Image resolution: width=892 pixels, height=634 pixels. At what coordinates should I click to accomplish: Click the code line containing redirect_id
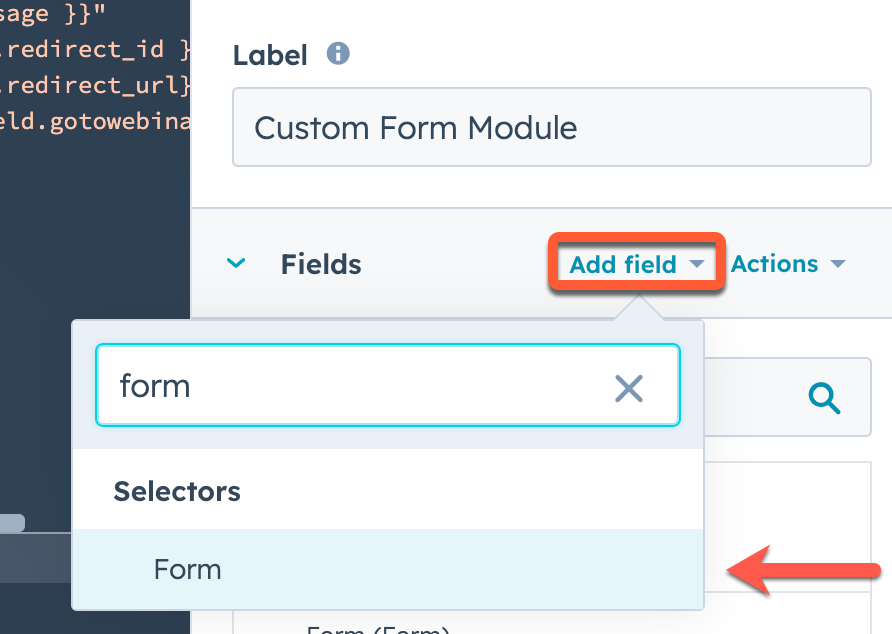(95, 49)
